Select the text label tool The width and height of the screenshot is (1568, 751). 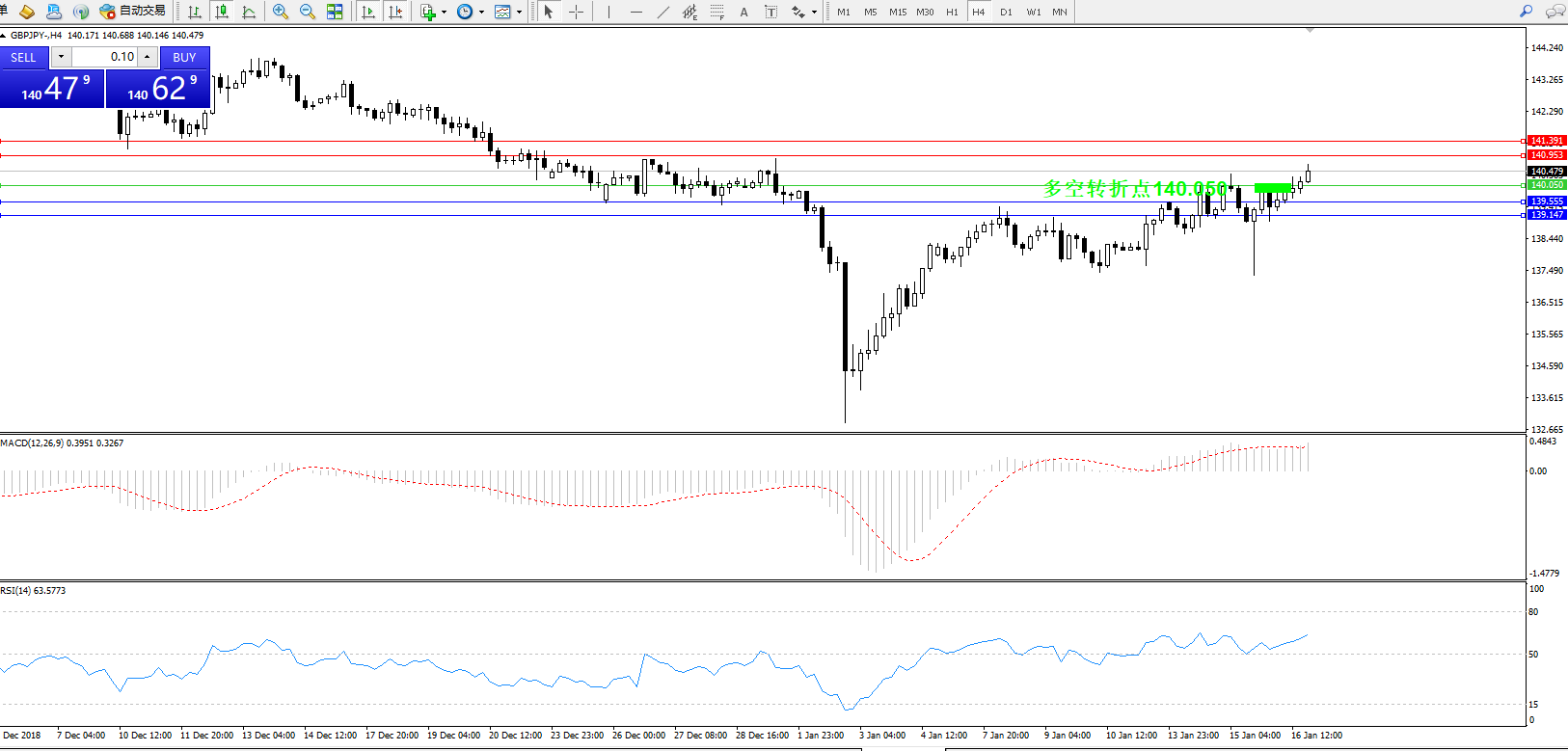tap(743, 12)
